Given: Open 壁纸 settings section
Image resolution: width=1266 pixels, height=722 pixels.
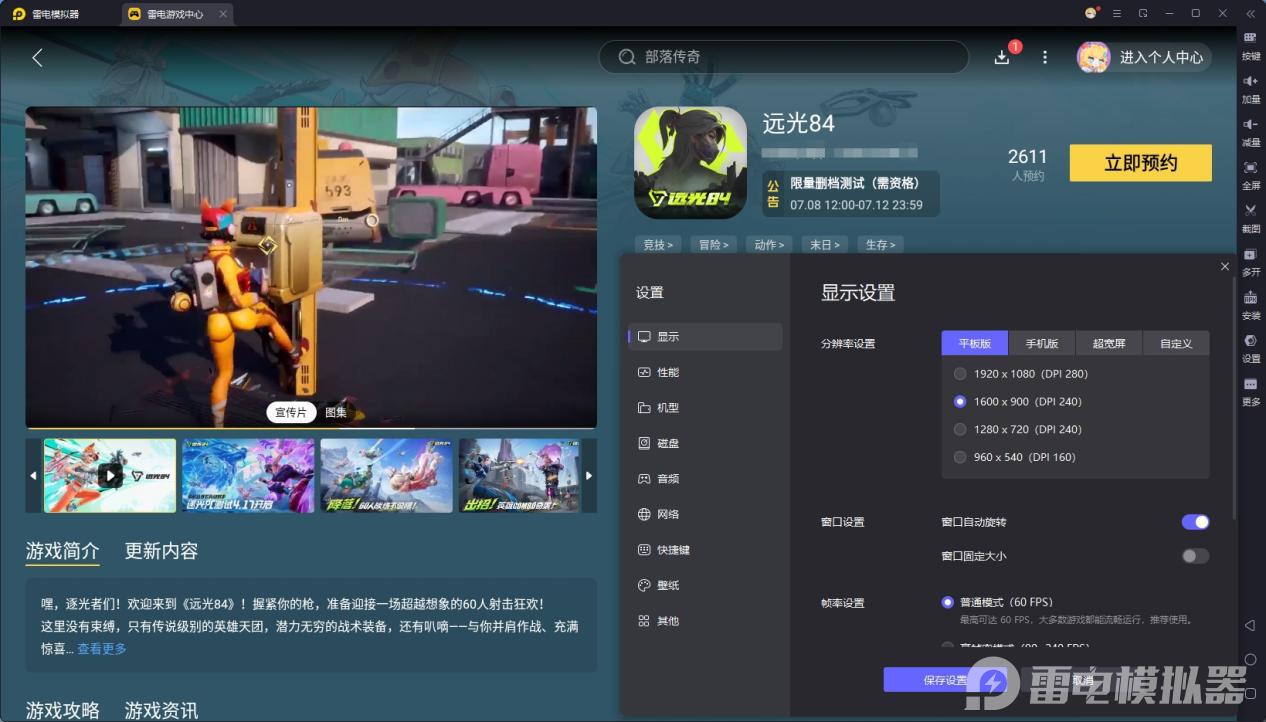Looking at the screenshot, I should point(705,585).
